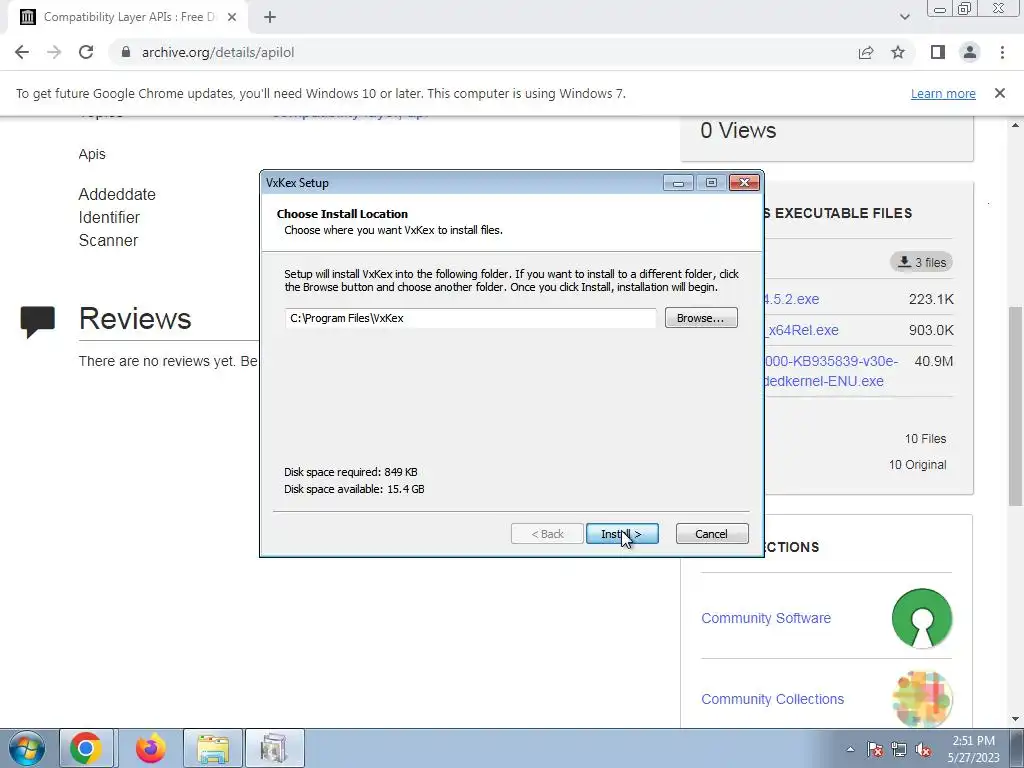The image size is (1024, 768).
Task: Toggle Chrome side panel
Action: 938,52
